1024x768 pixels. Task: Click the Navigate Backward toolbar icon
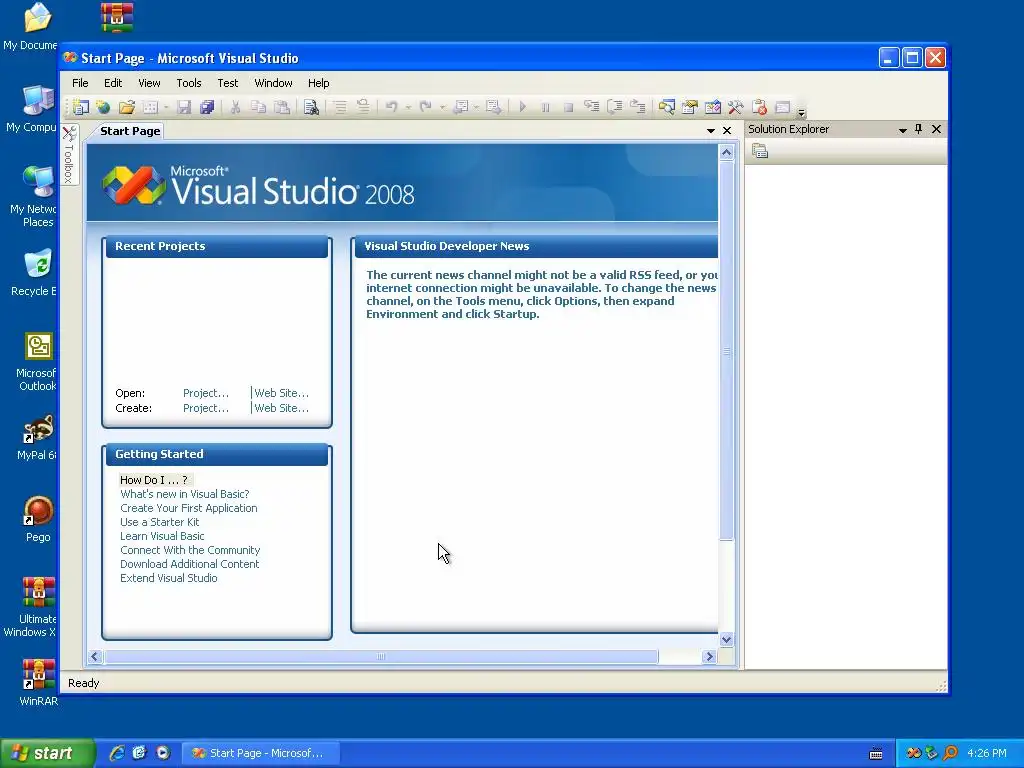(461, 106)
